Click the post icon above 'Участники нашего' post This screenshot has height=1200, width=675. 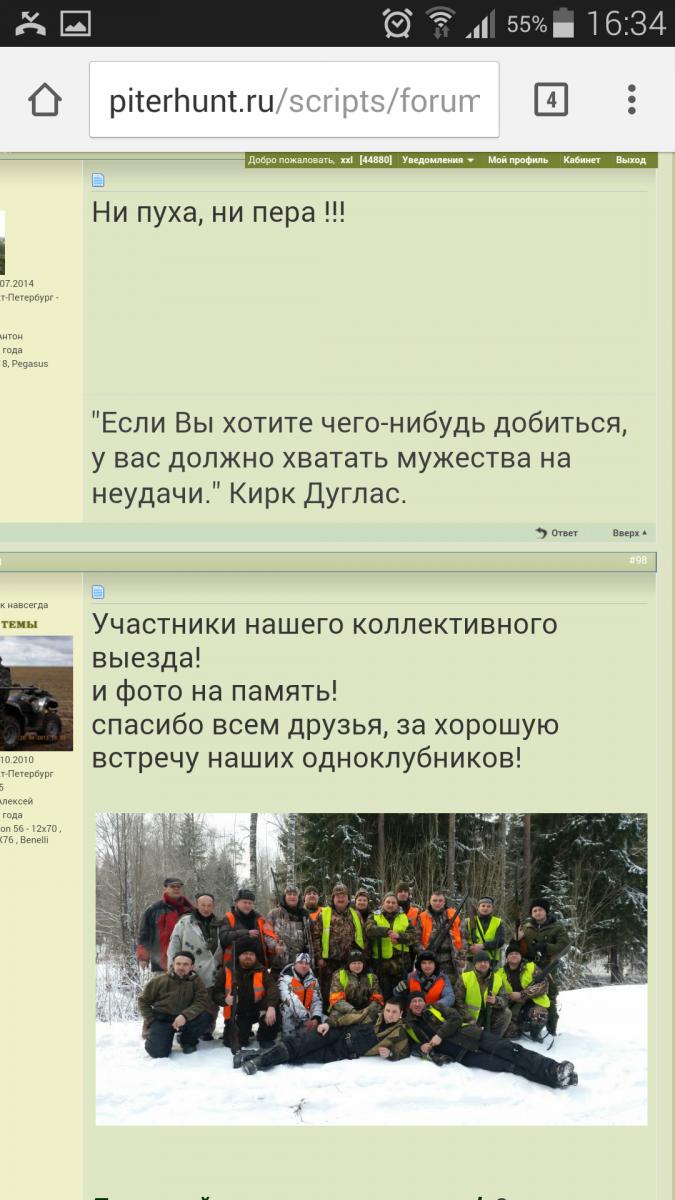pos(98,592)
